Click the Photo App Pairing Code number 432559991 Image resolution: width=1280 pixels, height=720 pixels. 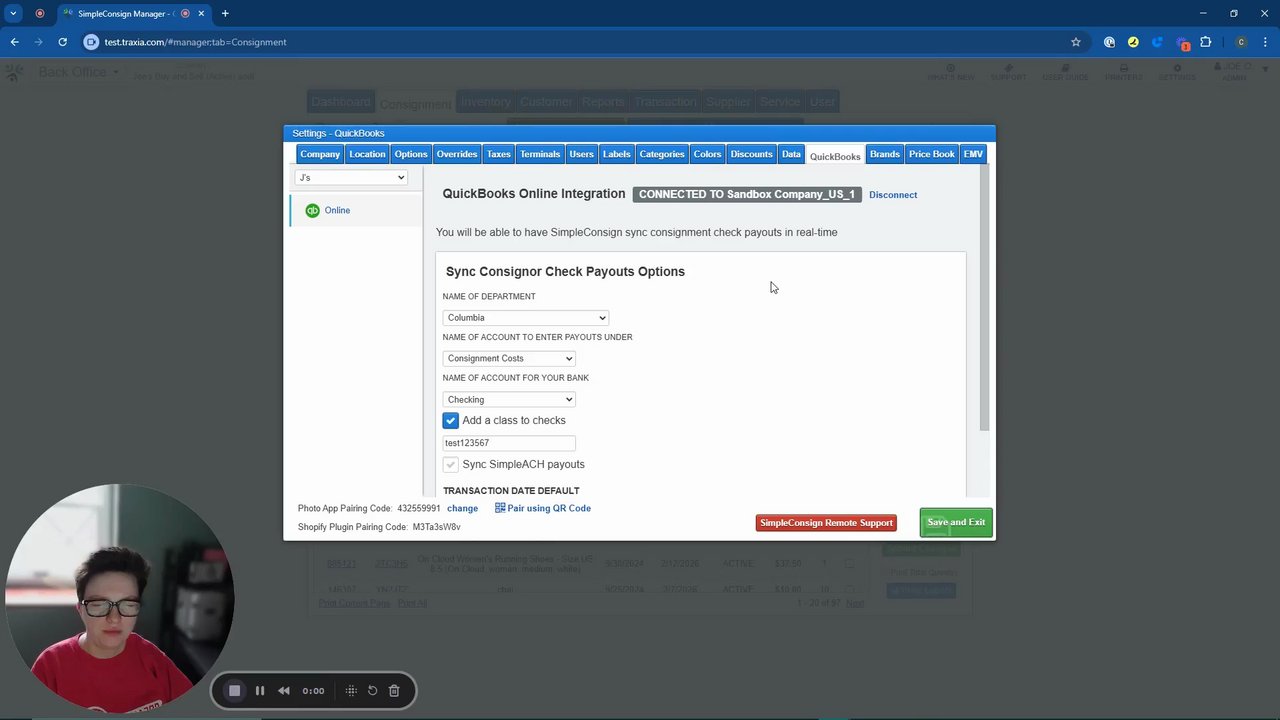[419, 508]
